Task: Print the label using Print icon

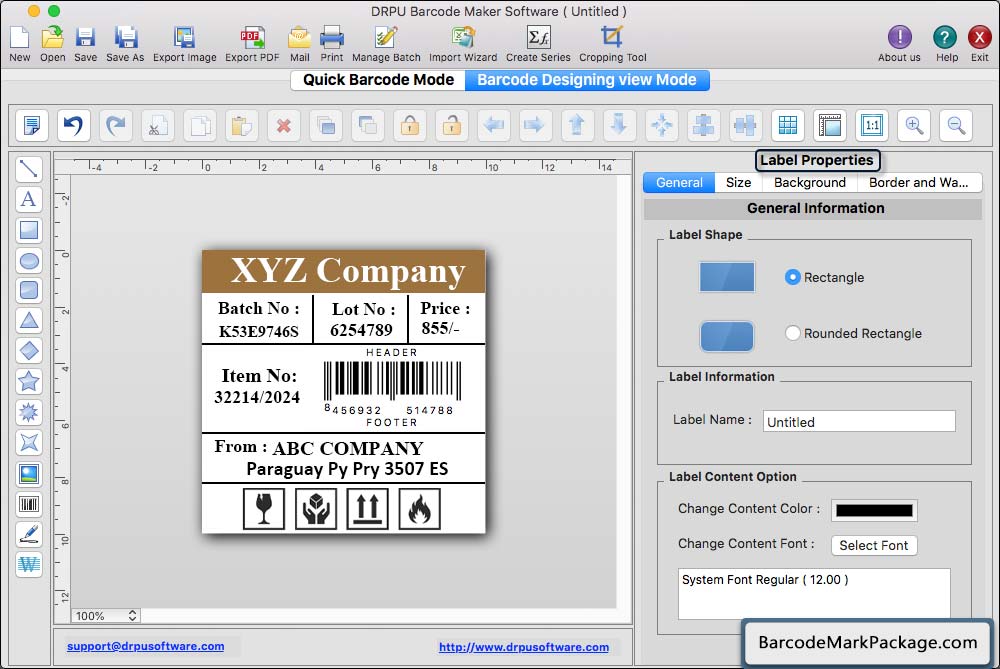Action: click(332, 43)
